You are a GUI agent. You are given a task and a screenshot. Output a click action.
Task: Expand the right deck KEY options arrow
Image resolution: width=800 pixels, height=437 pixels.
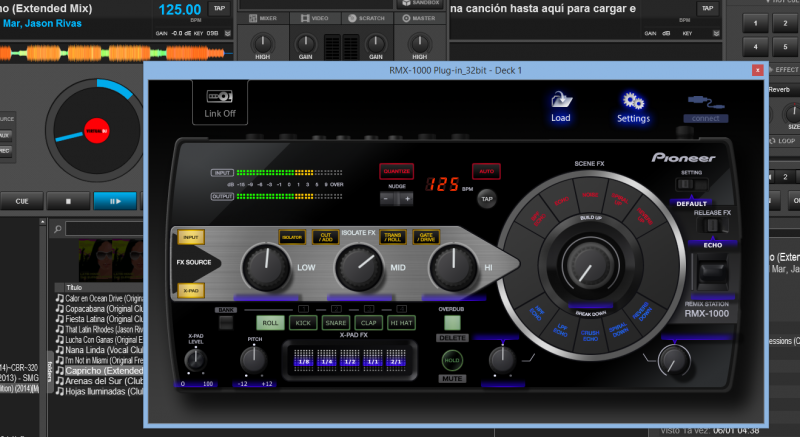click(716, 33)
